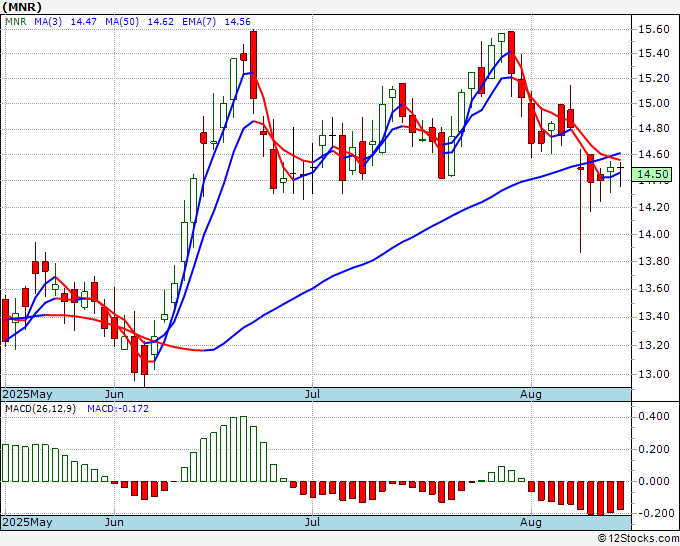Click the red candlestick at late July peak
Image resolution: width=680 pixels, height=546 pixels.
511,52
